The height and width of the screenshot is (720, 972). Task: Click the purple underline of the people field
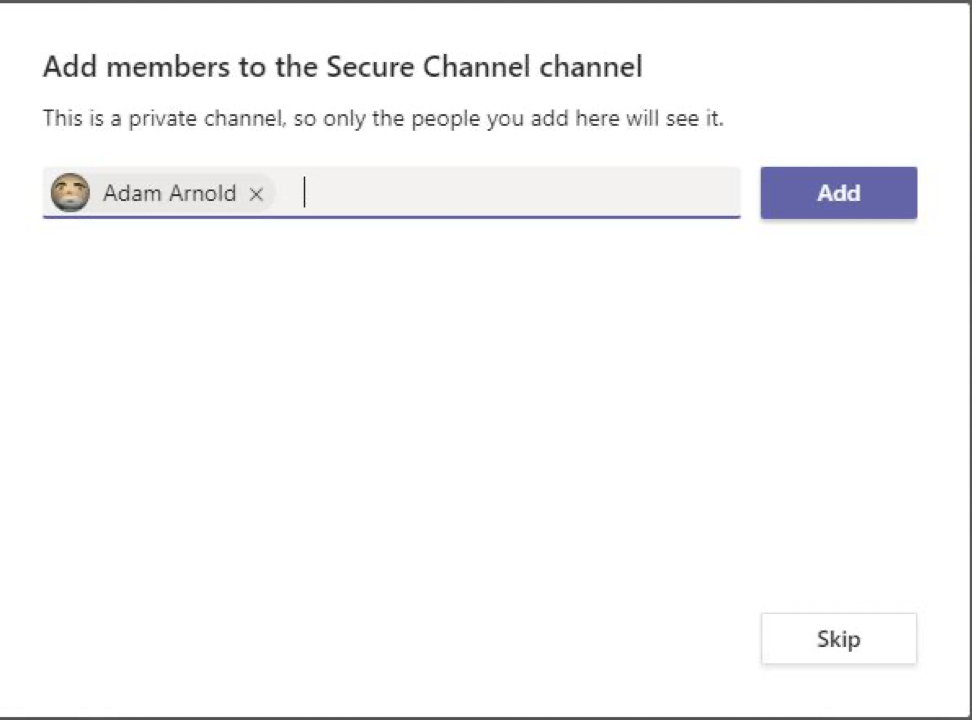391,217
